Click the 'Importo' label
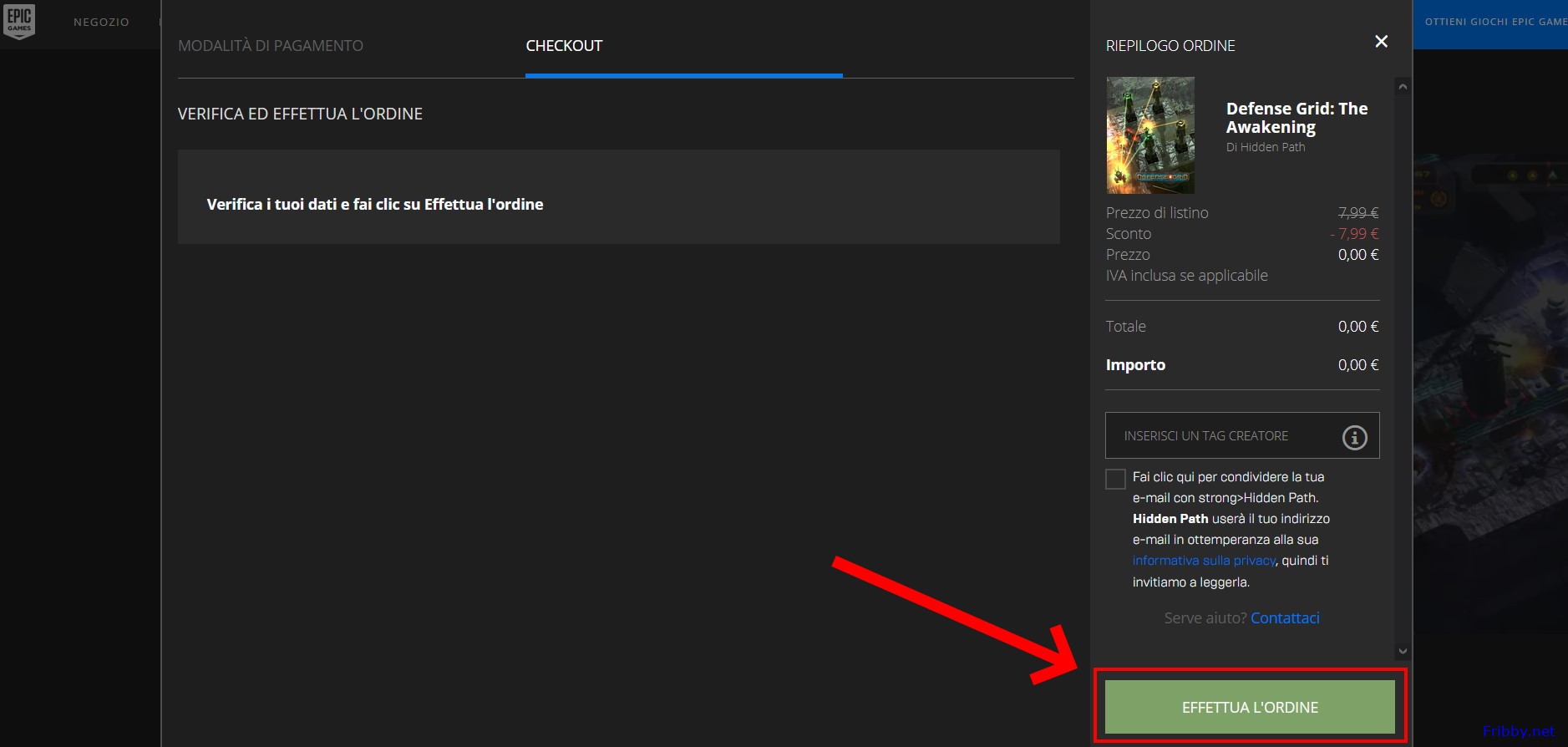The image size is (1568, 747). coord(1135,365)
